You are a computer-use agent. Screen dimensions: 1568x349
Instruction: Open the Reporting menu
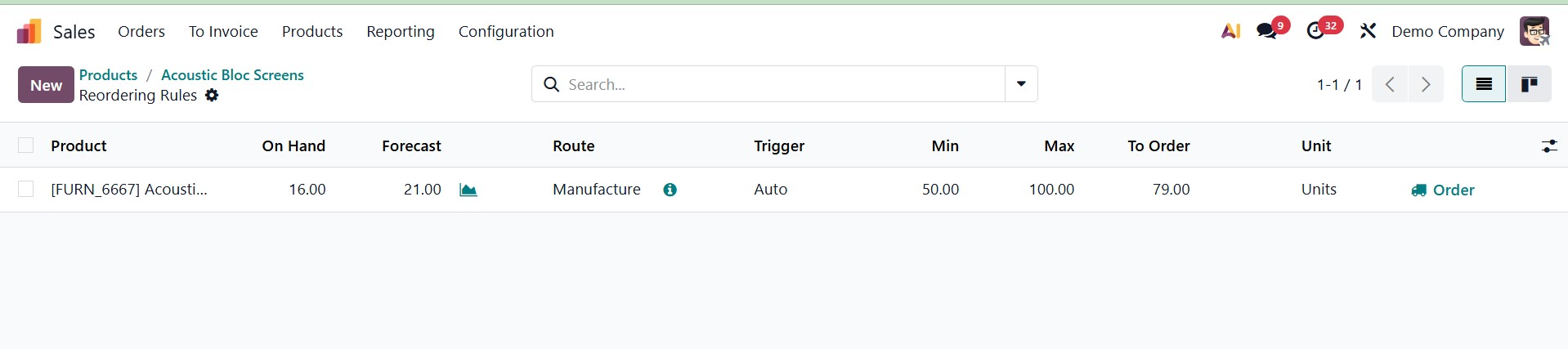[401, 31]
